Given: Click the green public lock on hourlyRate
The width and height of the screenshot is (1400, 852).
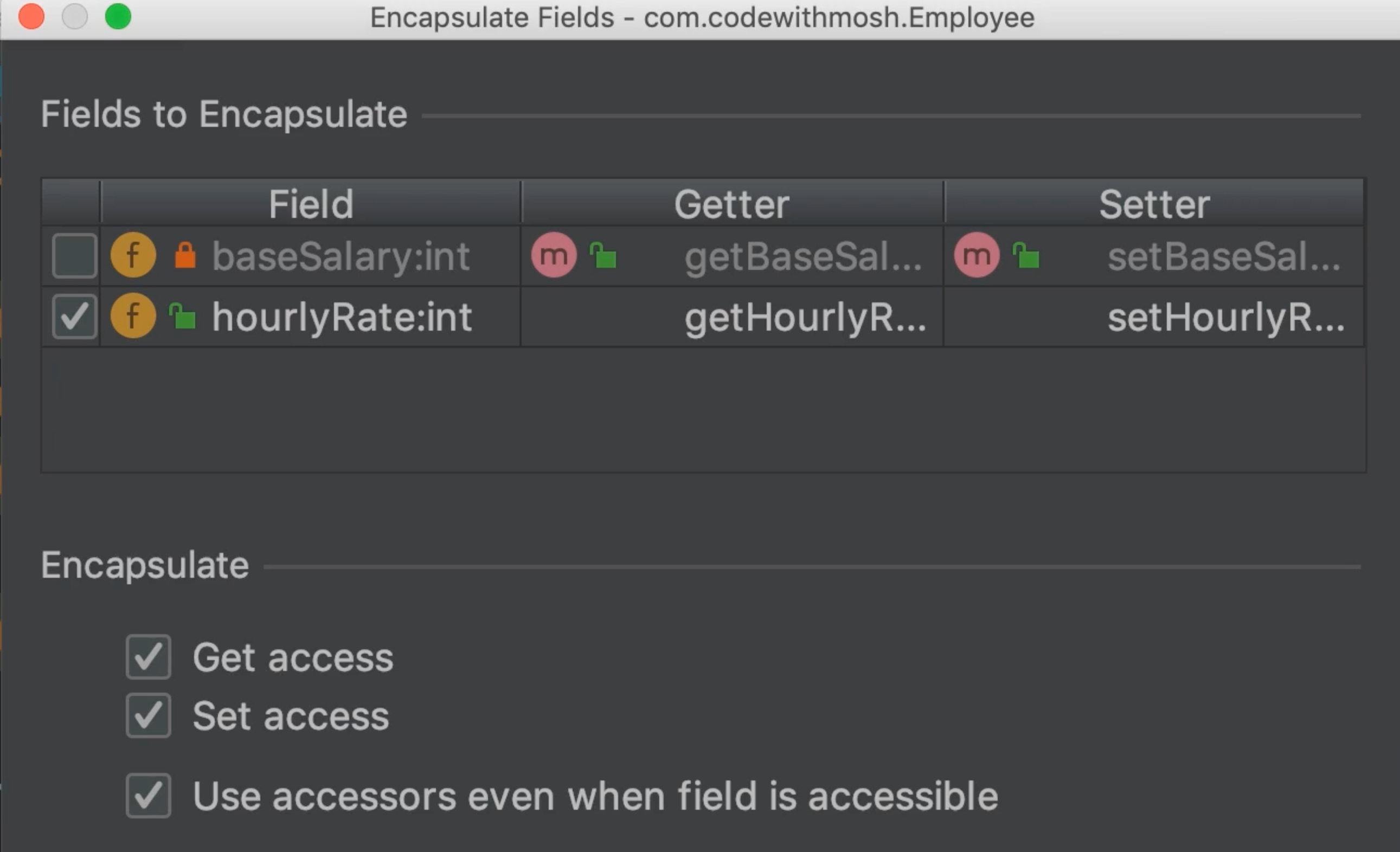Looking at the screenshot, I should 183,316.
